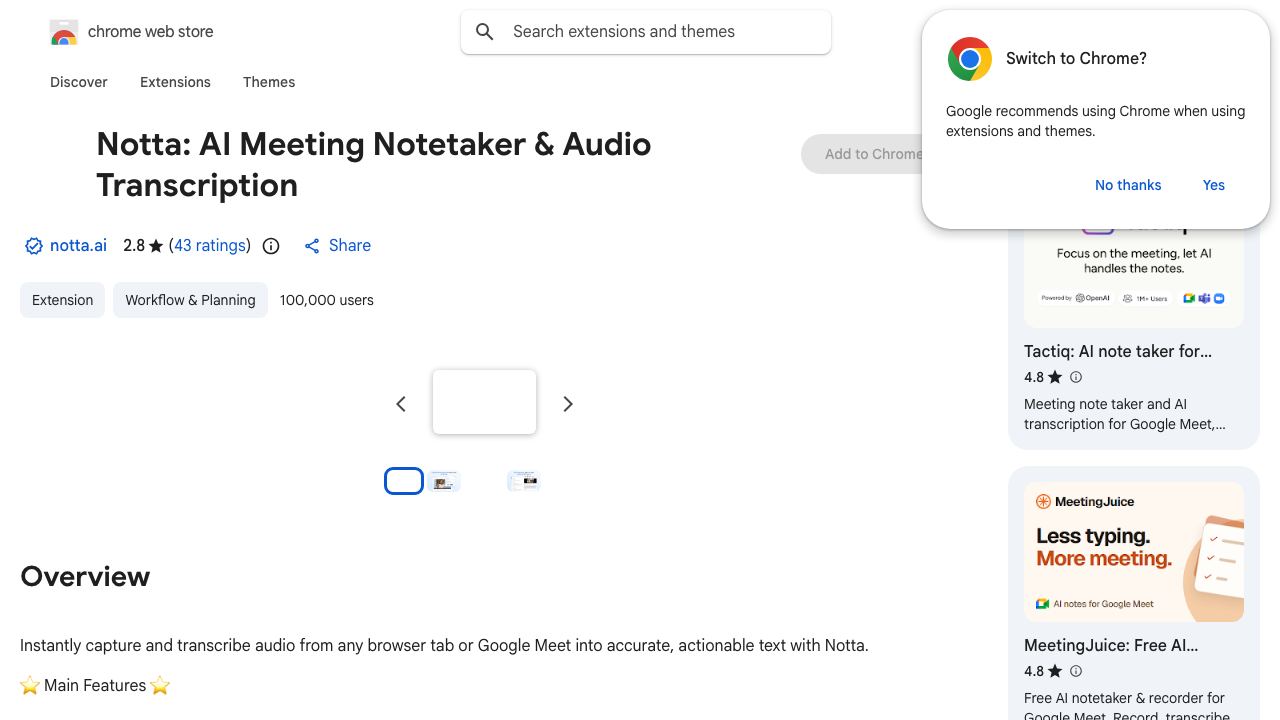Open the MeetingJuice promo image card

1134,552
